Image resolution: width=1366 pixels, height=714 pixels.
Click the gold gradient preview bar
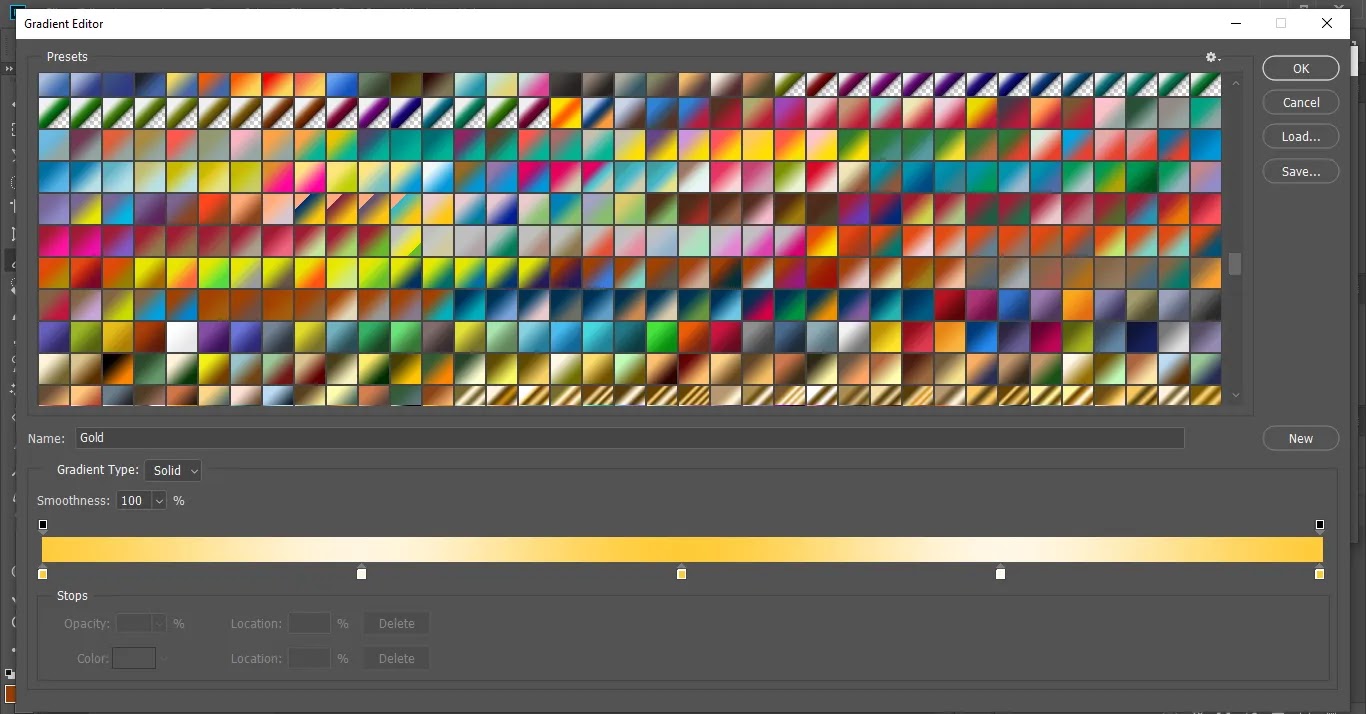[x=682, y=549]
